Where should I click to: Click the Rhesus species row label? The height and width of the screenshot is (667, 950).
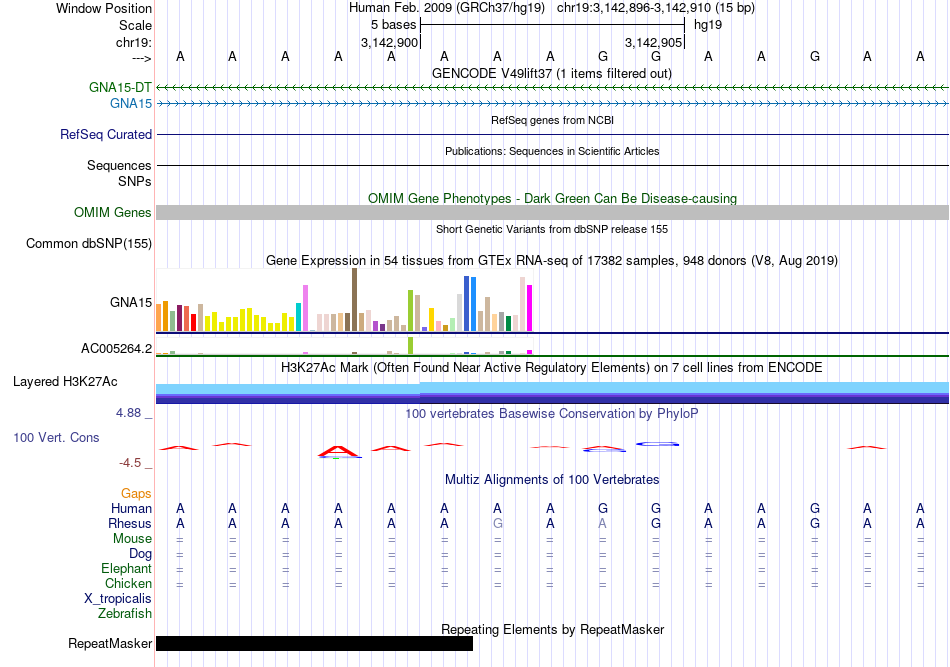coord(130,523)
